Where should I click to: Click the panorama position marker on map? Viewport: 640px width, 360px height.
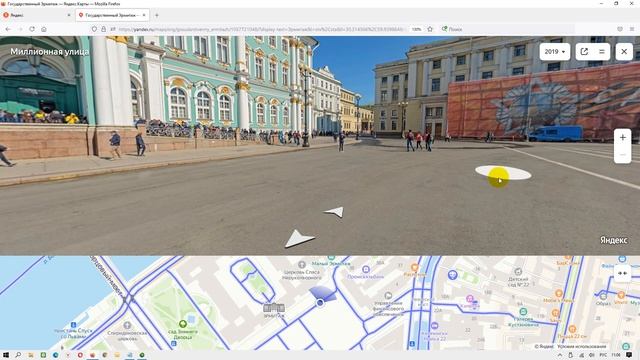coord(320,302)
